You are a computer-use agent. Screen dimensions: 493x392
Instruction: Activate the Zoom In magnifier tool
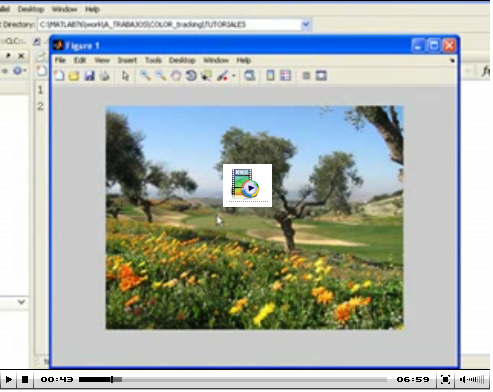(145, 76)
